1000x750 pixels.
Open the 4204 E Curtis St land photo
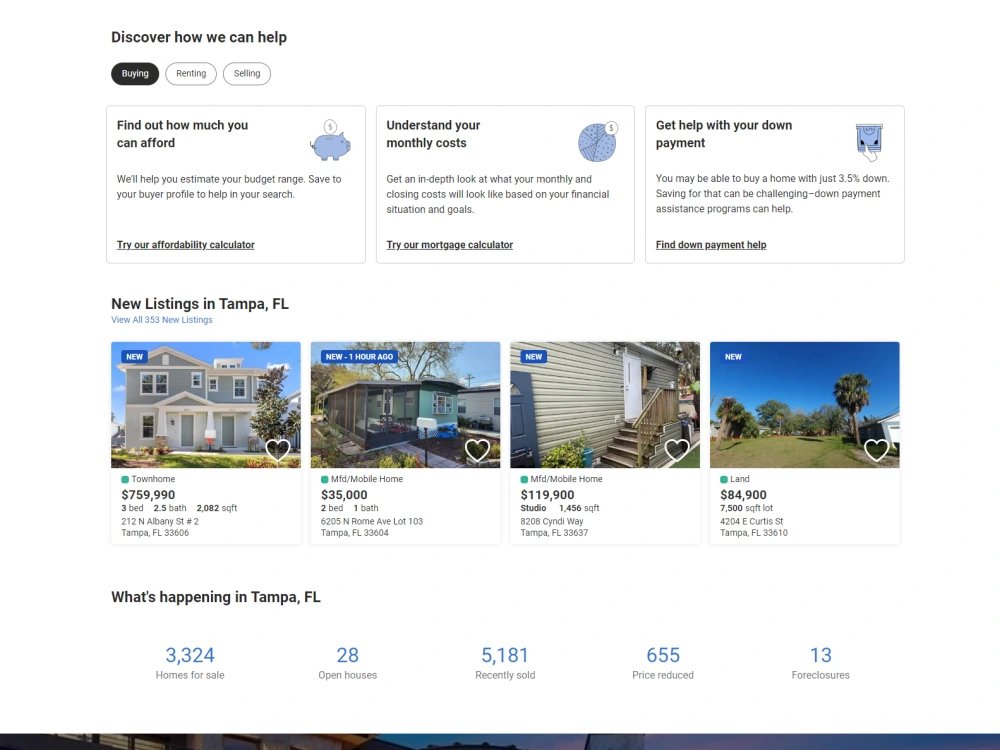(804, 405)
